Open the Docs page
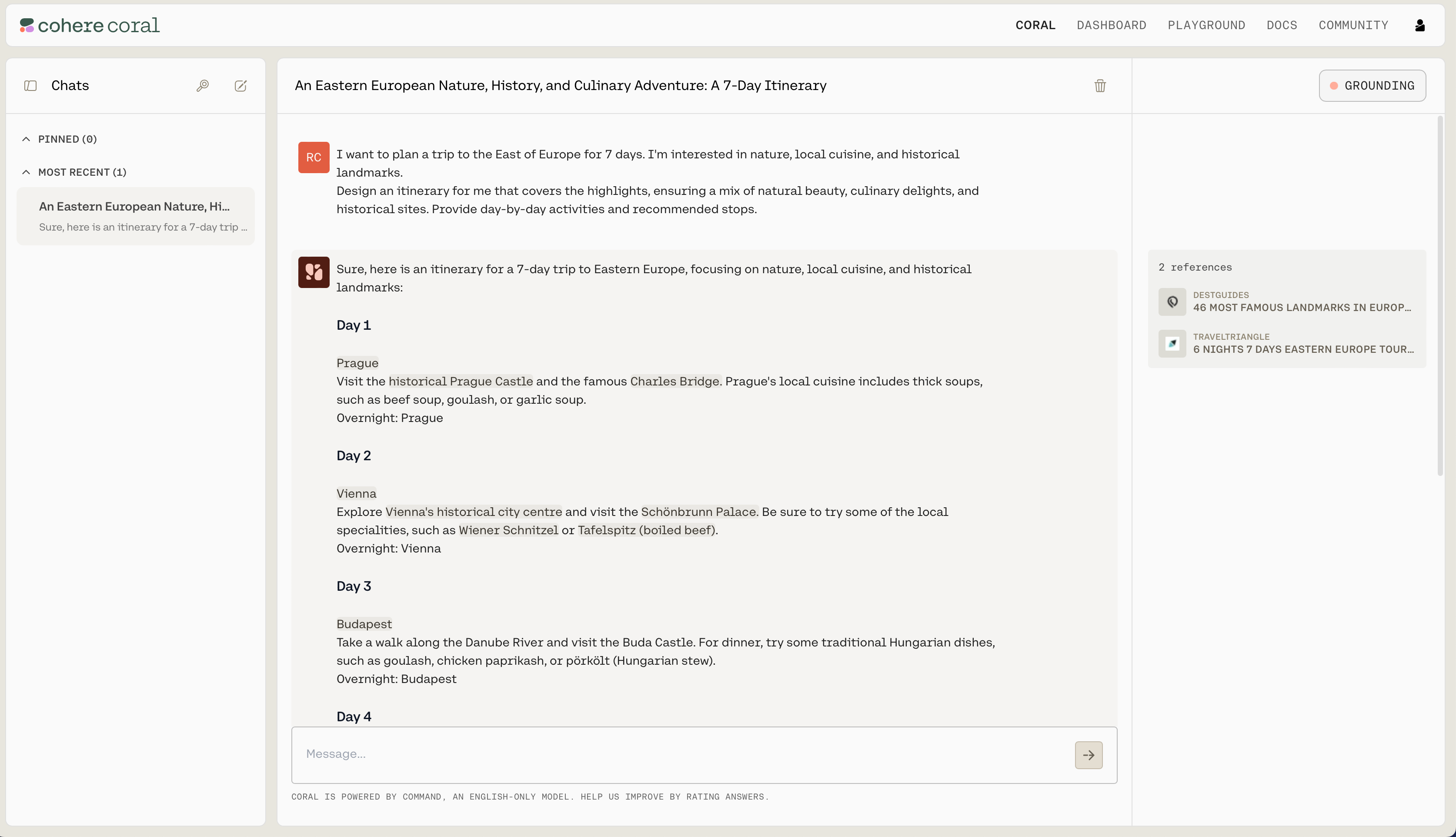Screen dimensions: 1456x837 (x=1281, y=25)
